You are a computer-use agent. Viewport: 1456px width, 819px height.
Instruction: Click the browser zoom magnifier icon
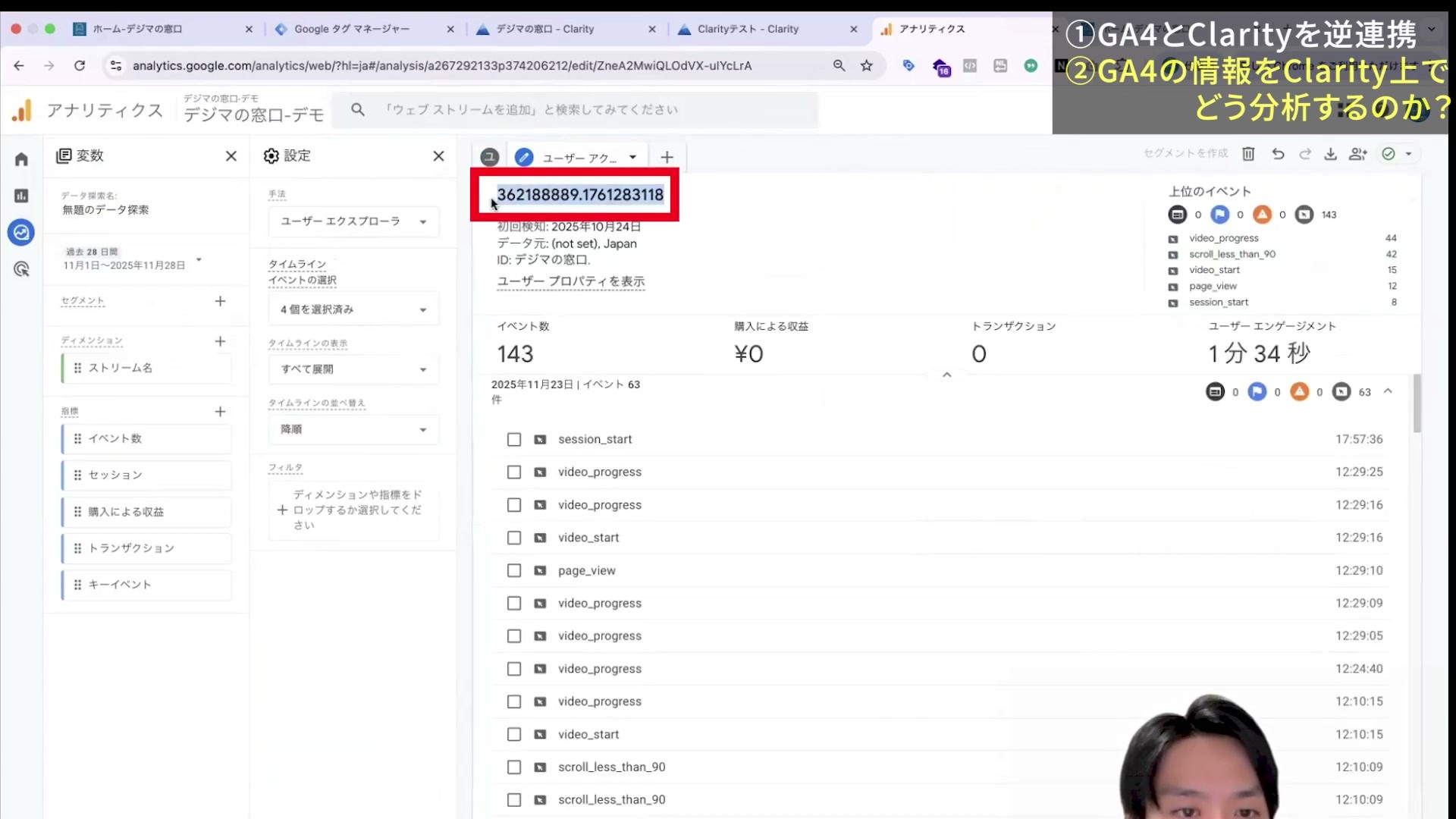[x=839, y=66]
